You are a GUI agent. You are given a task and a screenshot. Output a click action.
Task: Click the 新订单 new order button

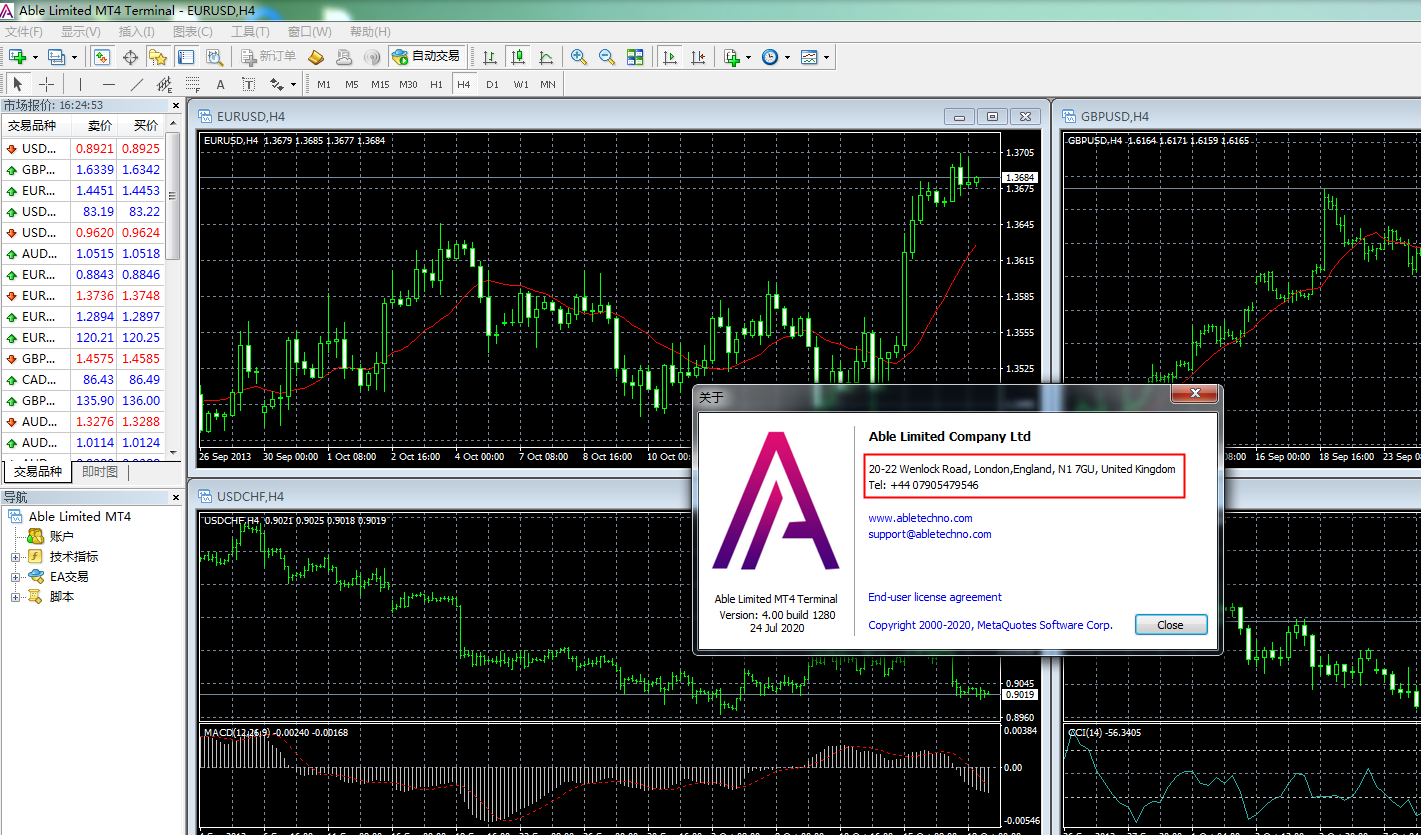click(269, 57)
